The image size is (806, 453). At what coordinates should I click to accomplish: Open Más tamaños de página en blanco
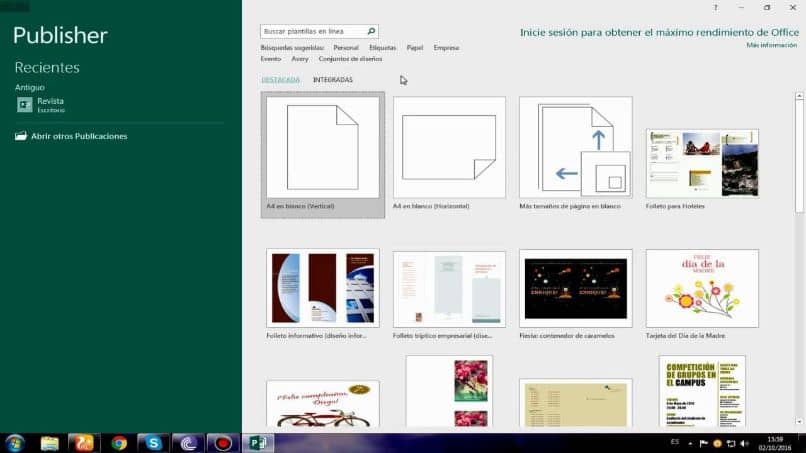[576, 153]
